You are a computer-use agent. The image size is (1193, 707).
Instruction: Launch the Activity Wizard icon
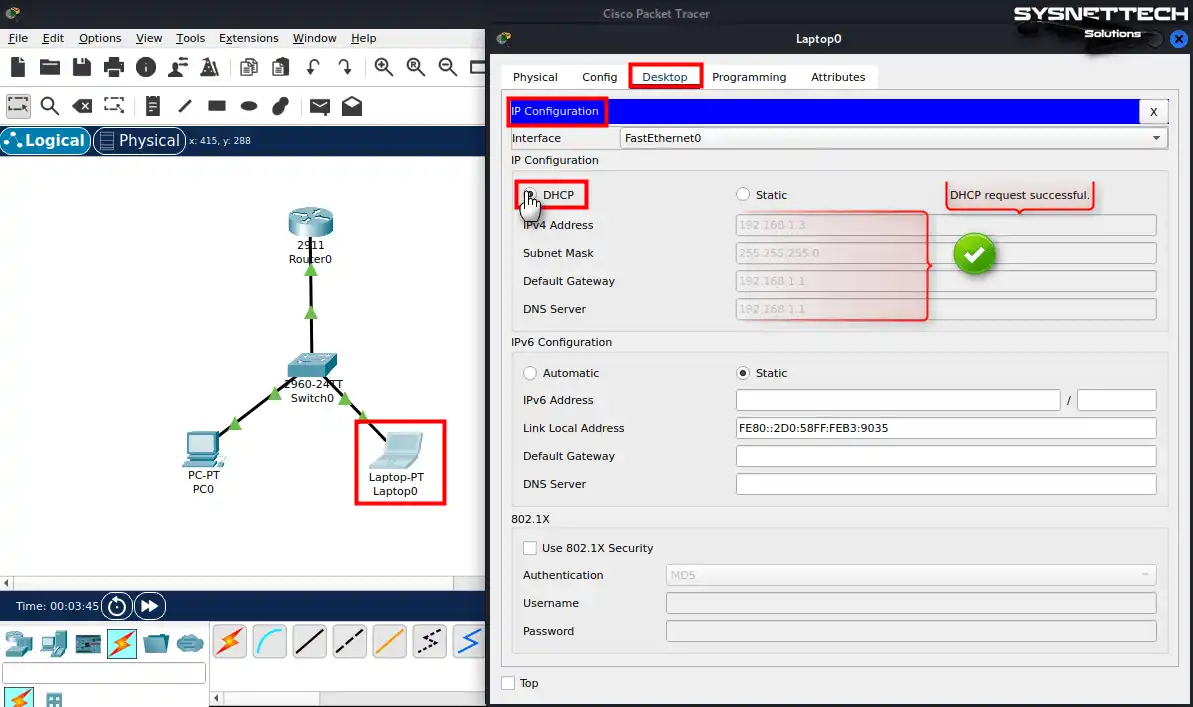tap(210, 67)
